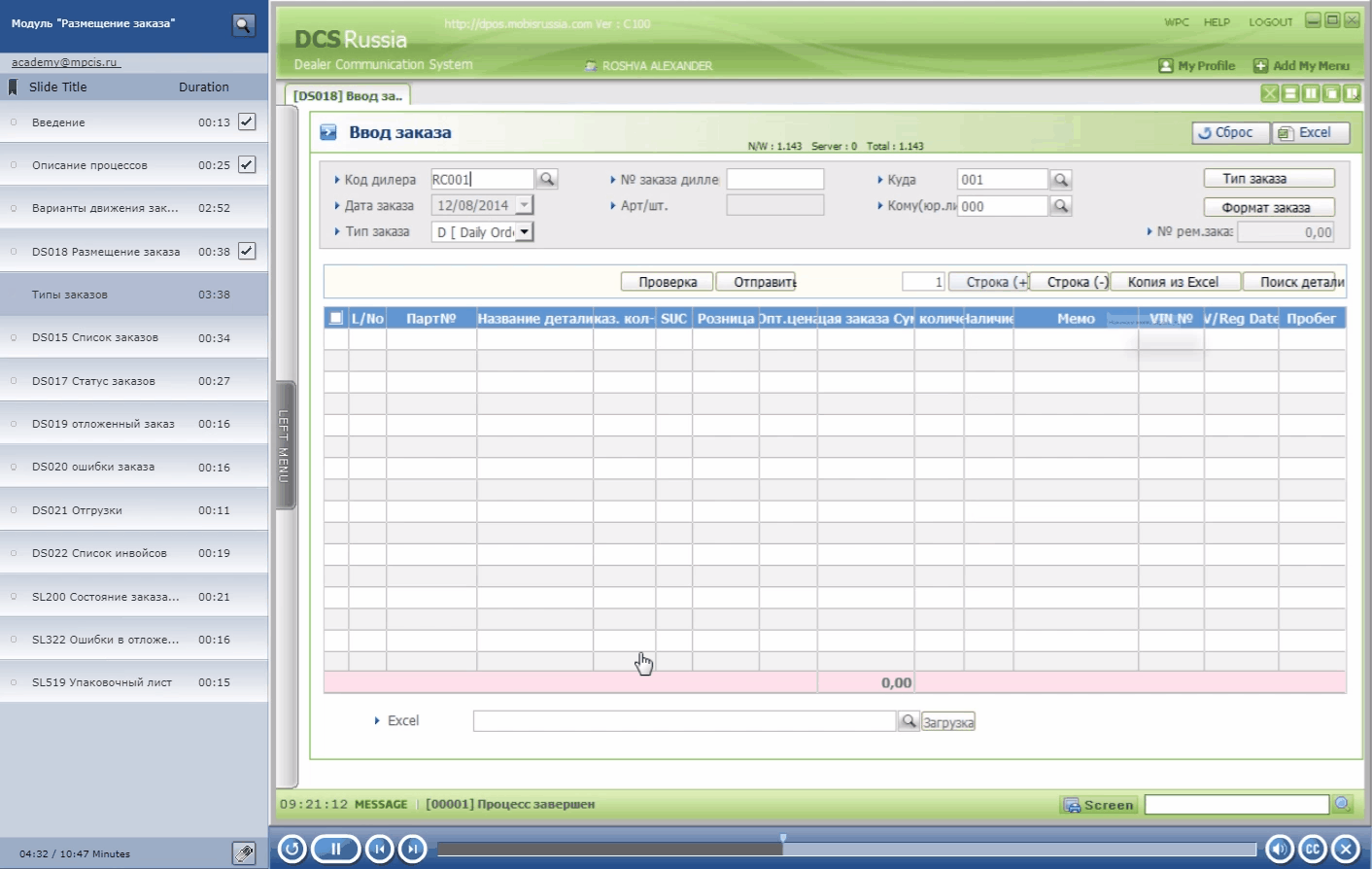Click 'Копия из Excel' button
This screenshot has height=869, width=1372.
pyautogui.click(x=1176, y=282)
